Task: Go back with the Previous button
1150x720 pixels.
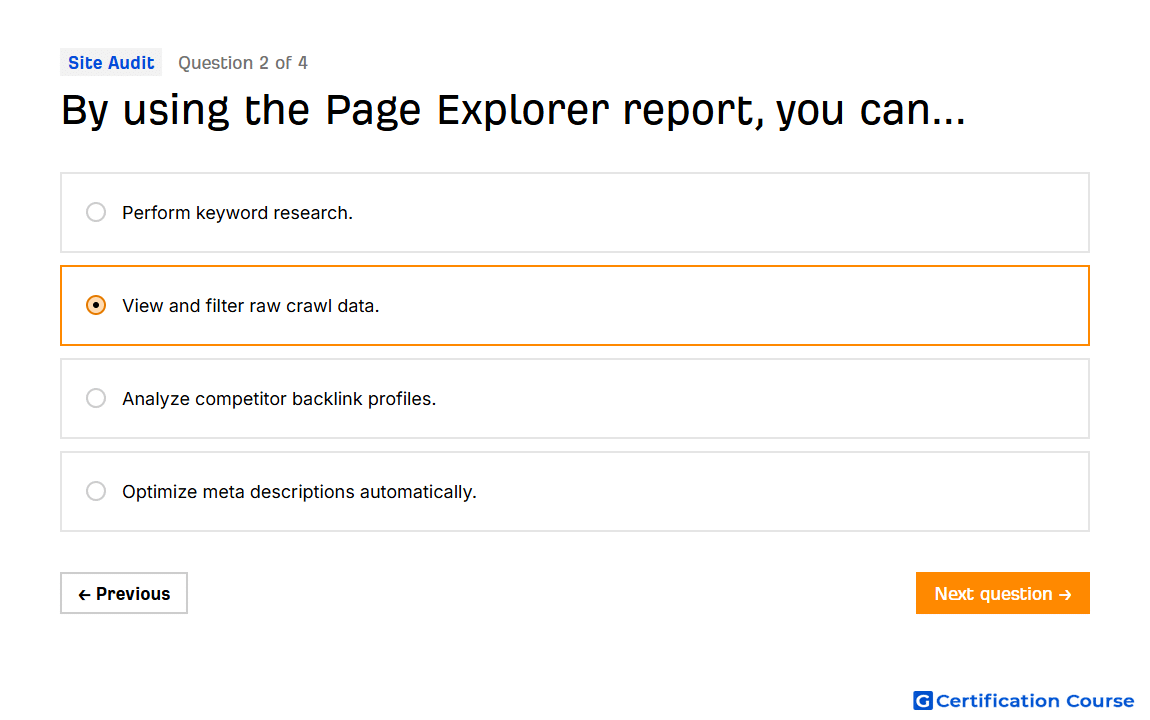Action: coord(124,593)
